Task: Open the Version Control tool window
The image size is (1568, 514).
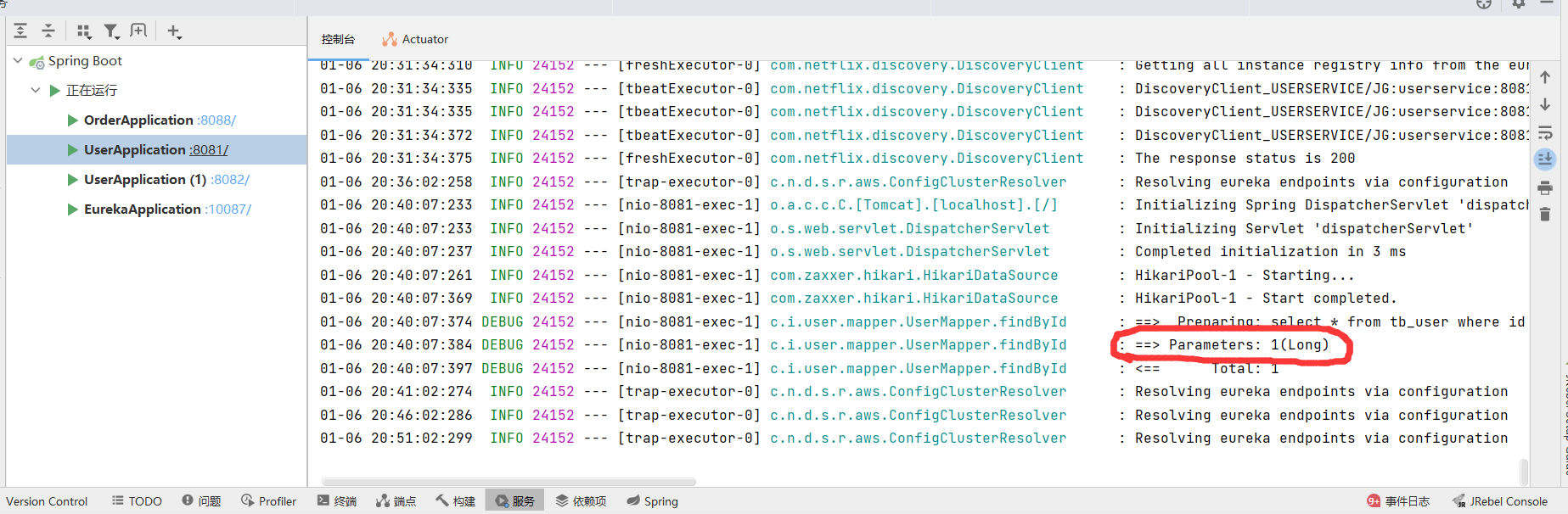Action: (47, 501)
